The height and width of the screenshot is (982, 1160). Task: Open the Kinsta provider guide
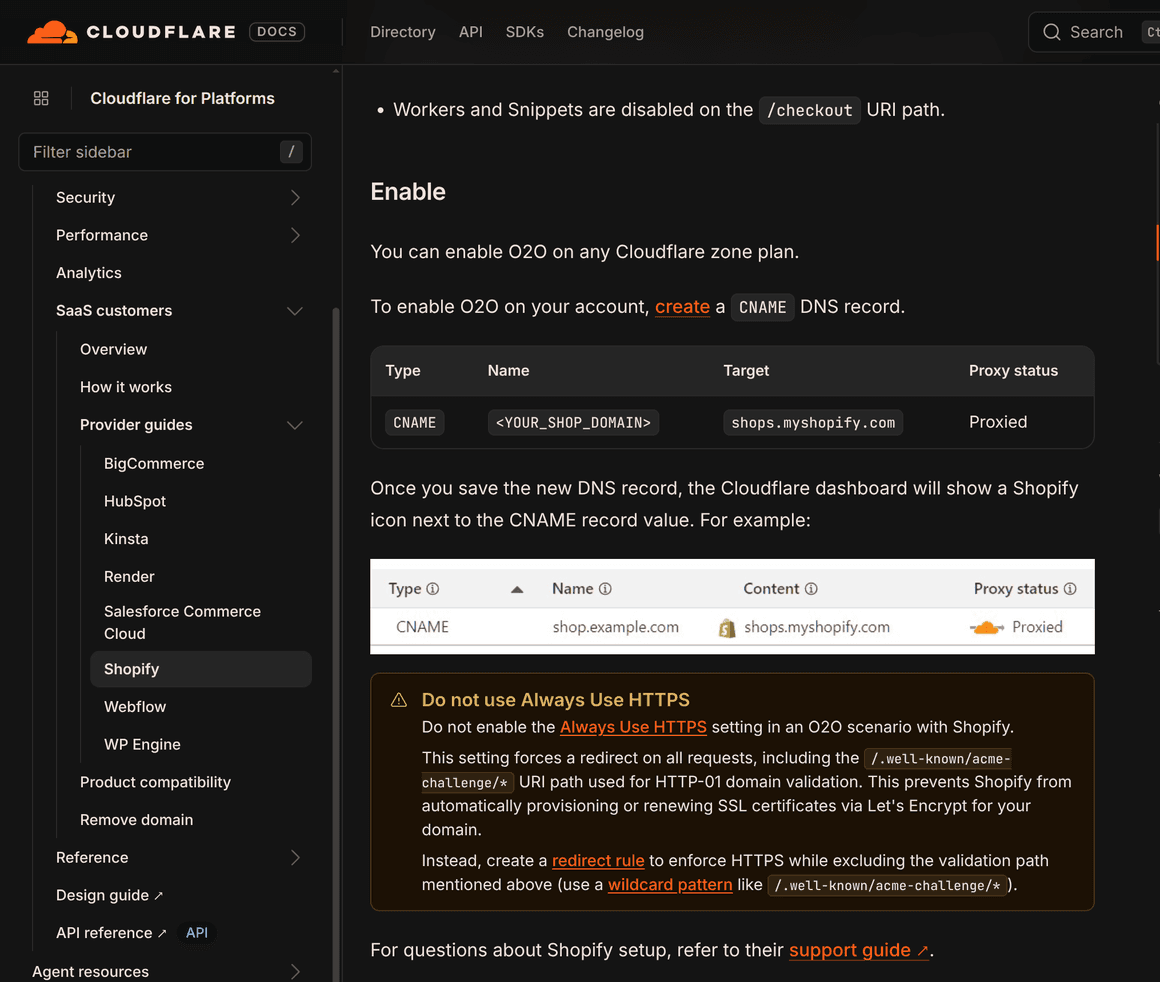(126, 539)
